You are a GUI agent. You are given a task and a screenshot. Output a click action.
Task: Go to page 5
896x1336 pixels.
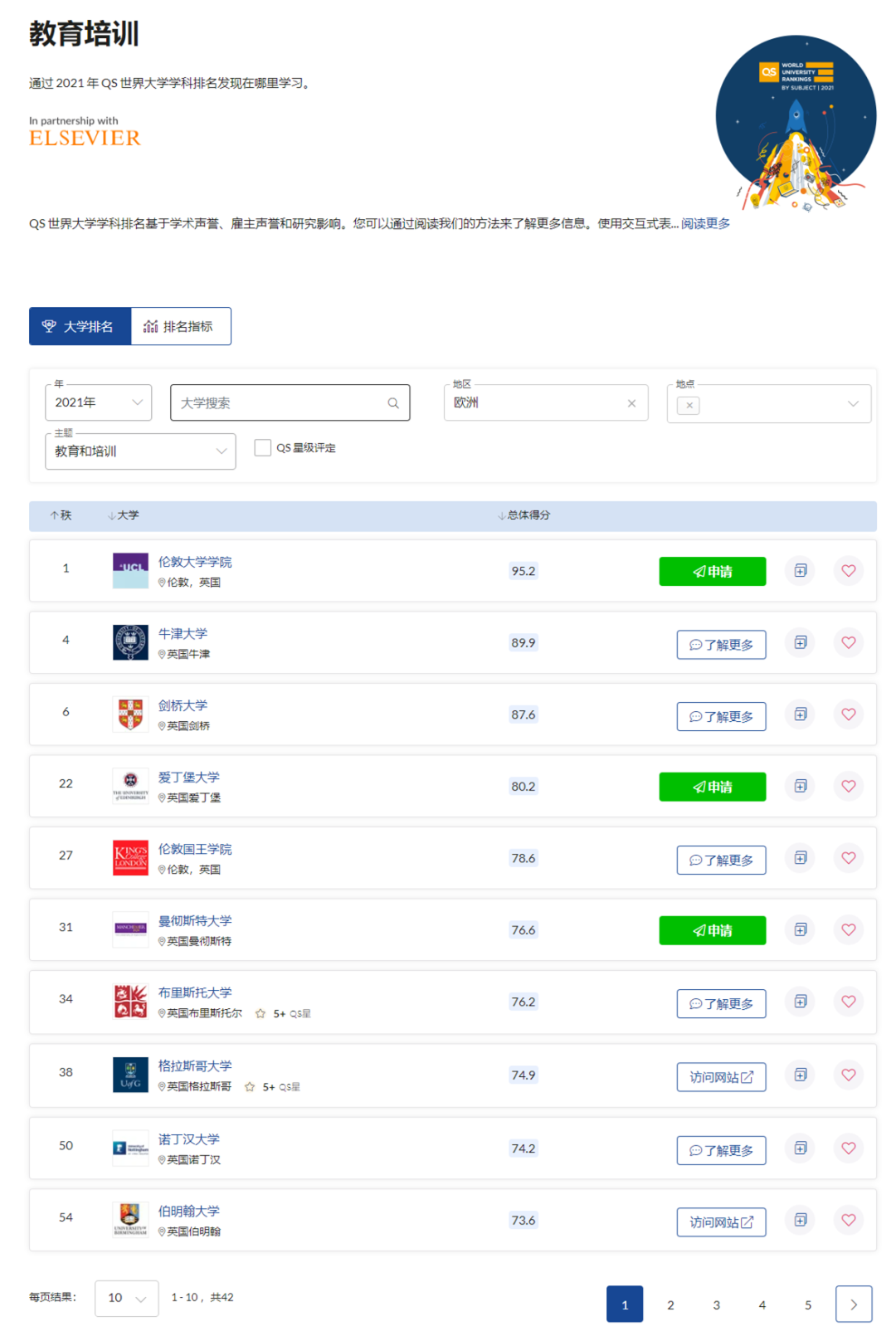click(807, 1304)
